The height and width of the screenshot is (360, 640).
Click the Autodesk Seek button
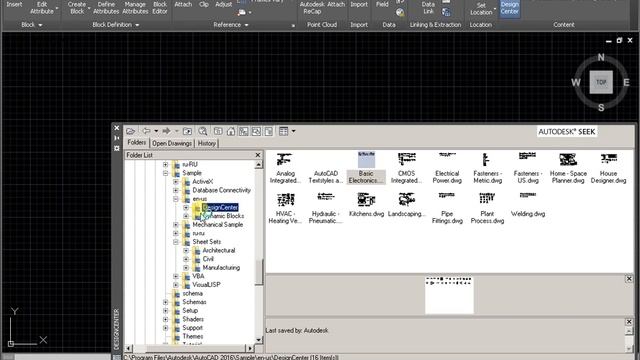click(x=567, y=132)
